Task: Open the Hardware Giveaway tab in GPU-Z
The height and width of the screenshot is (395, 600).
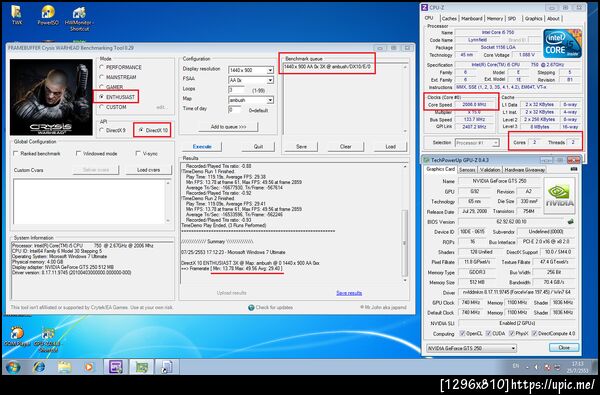Action: (525, 170)
